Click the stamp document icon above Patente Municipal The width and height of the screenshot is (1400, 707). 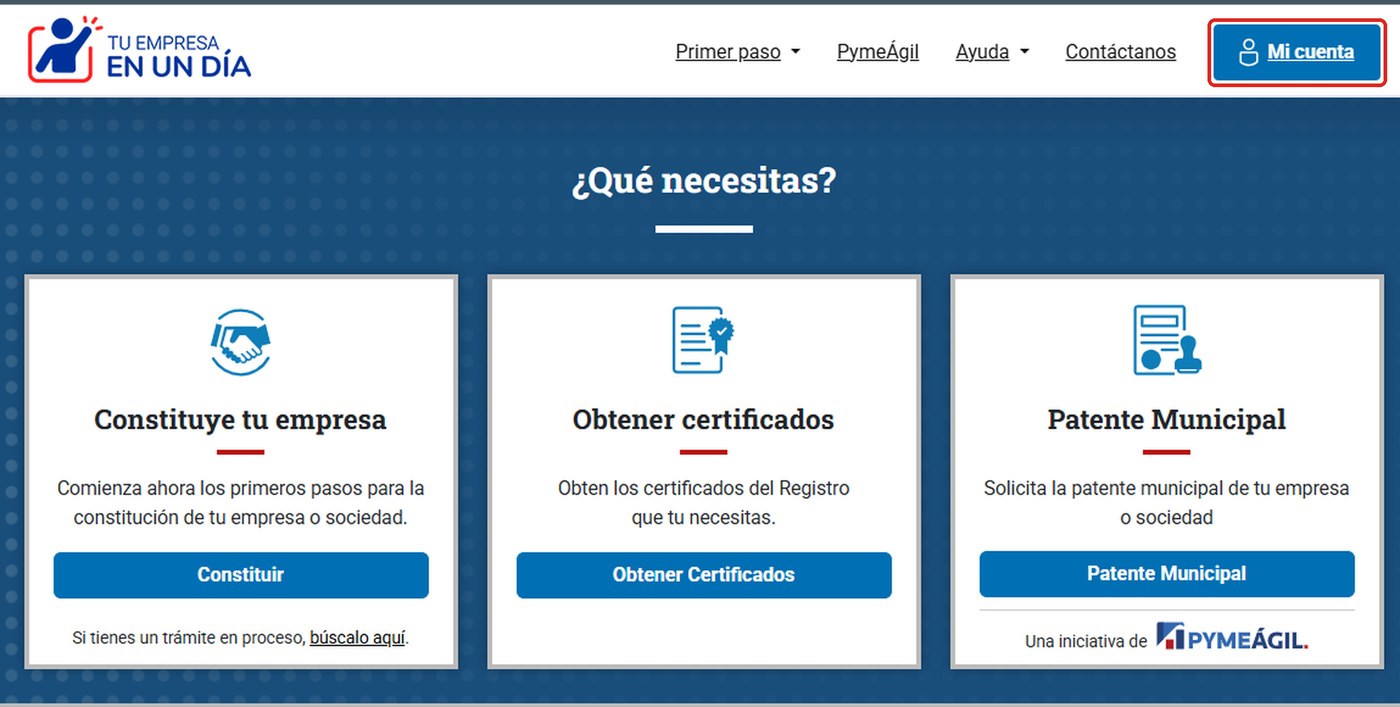1167,340
